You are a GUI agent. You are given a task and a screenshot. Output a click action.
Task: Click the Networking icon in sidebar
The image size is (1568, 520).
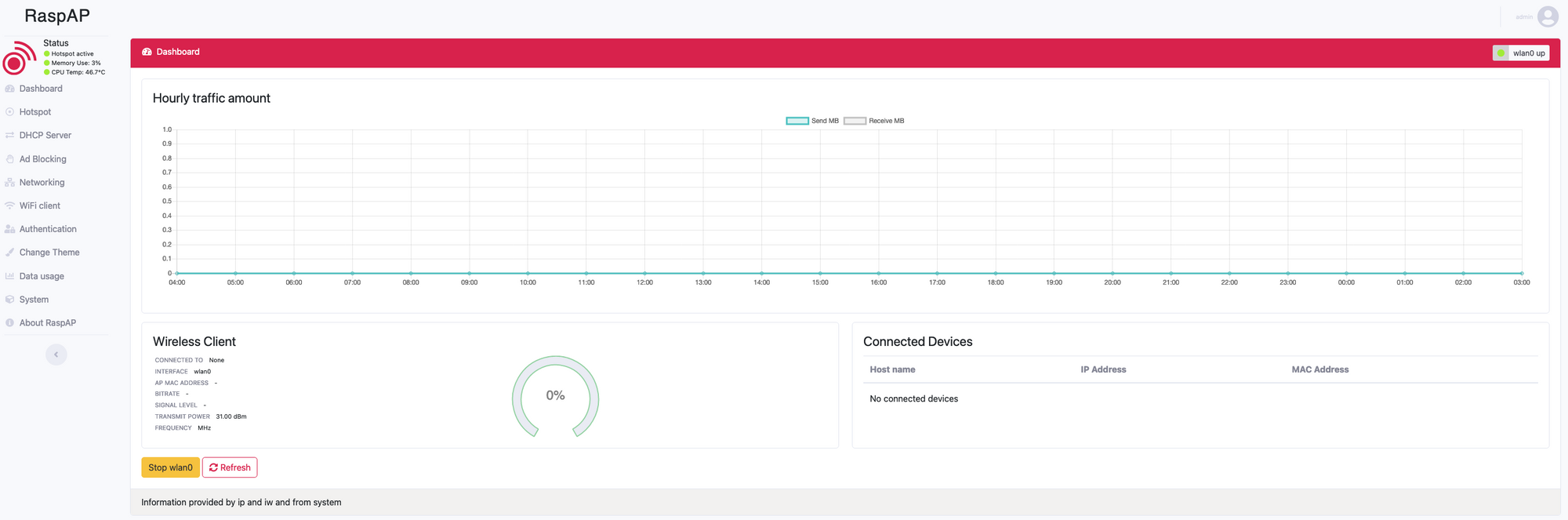click(x=9, y=183)
